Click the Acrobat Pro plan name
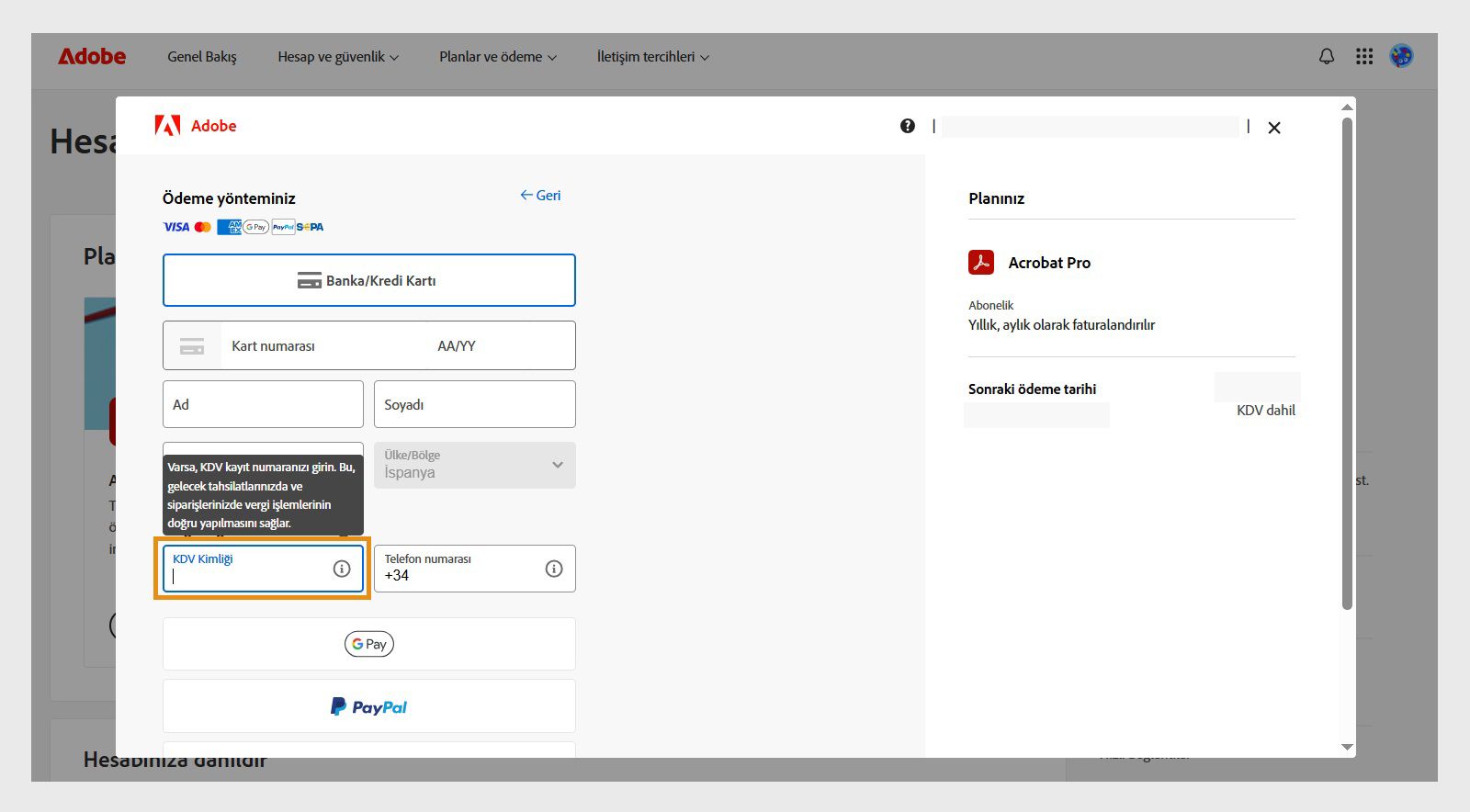This screenshot has width=1470, height=812. [1049, 263]
